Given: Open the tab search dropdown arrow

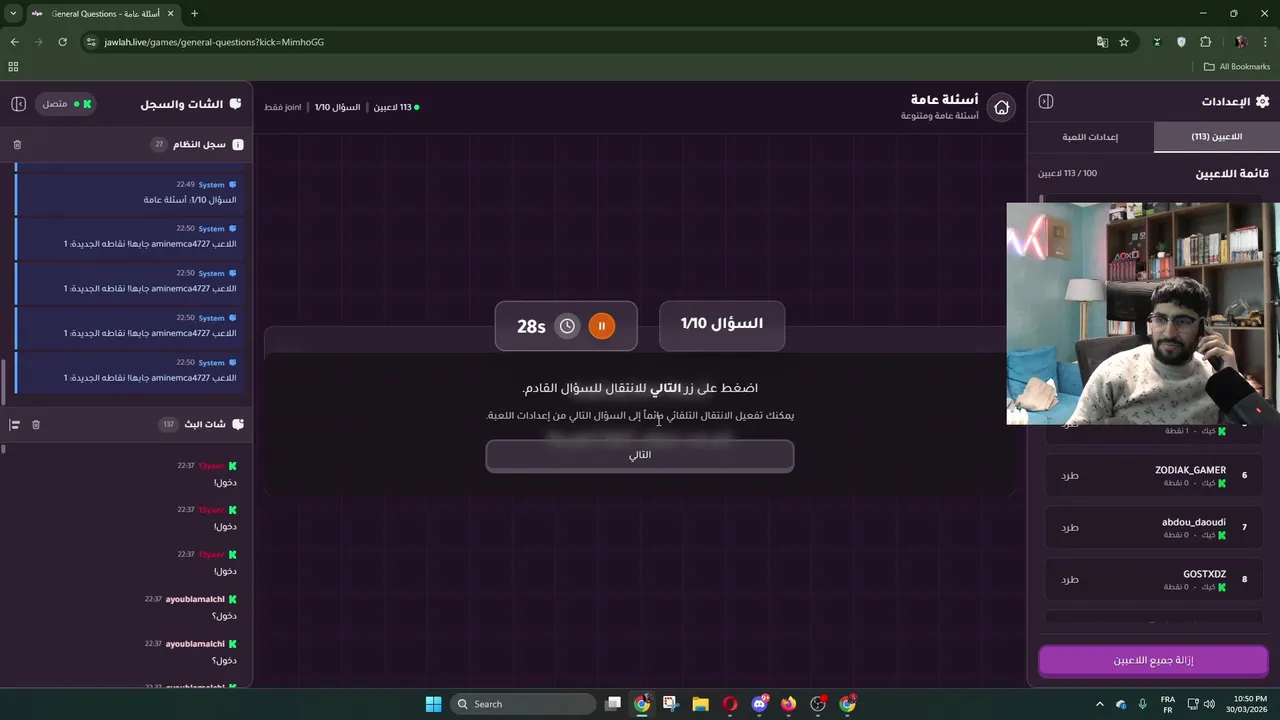Looking at the screenshot, I should pos(12,14).
